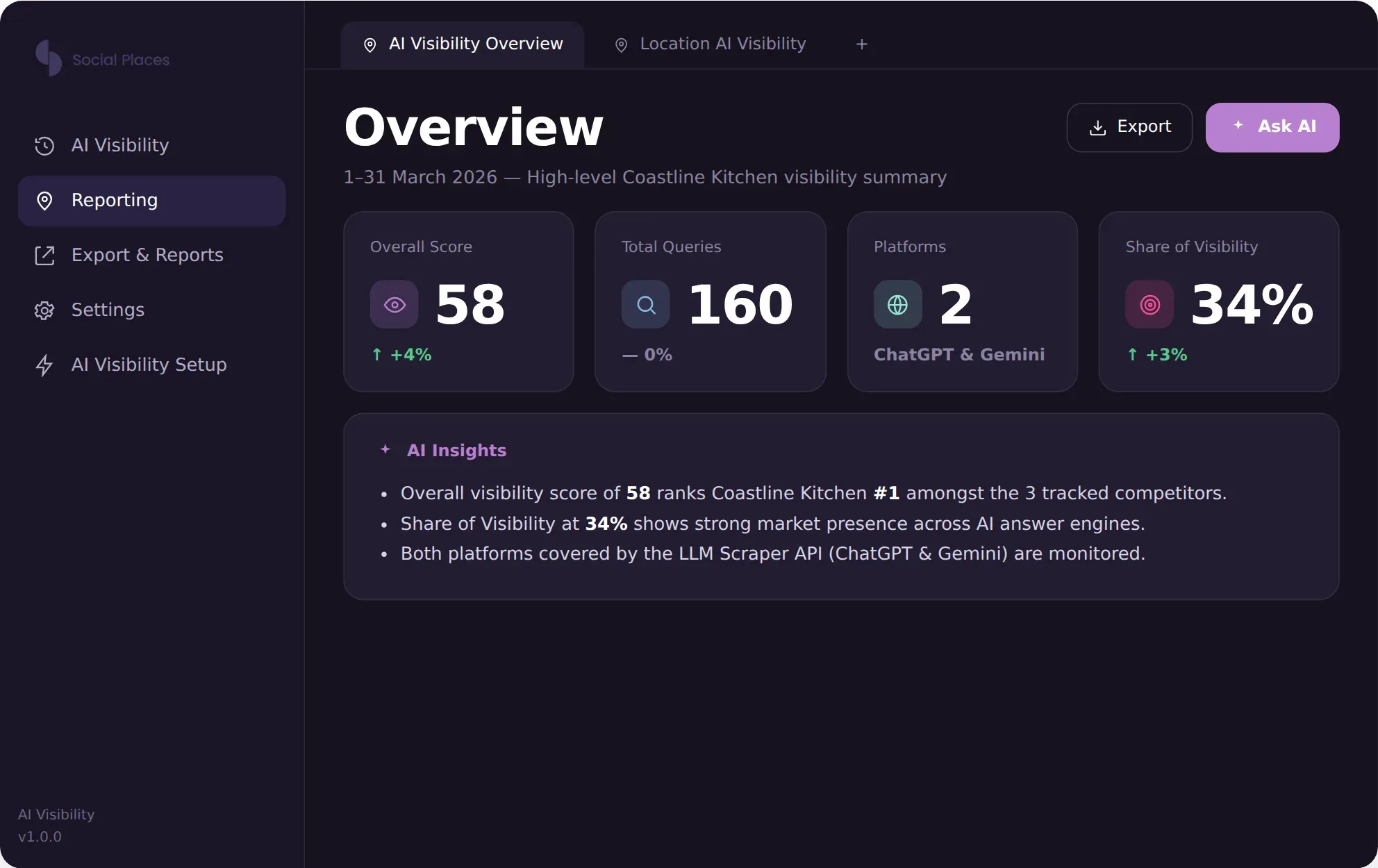Screen dimensions: 1378x868
Task: Click the Platforms card label
Action: tap(910, 247)
